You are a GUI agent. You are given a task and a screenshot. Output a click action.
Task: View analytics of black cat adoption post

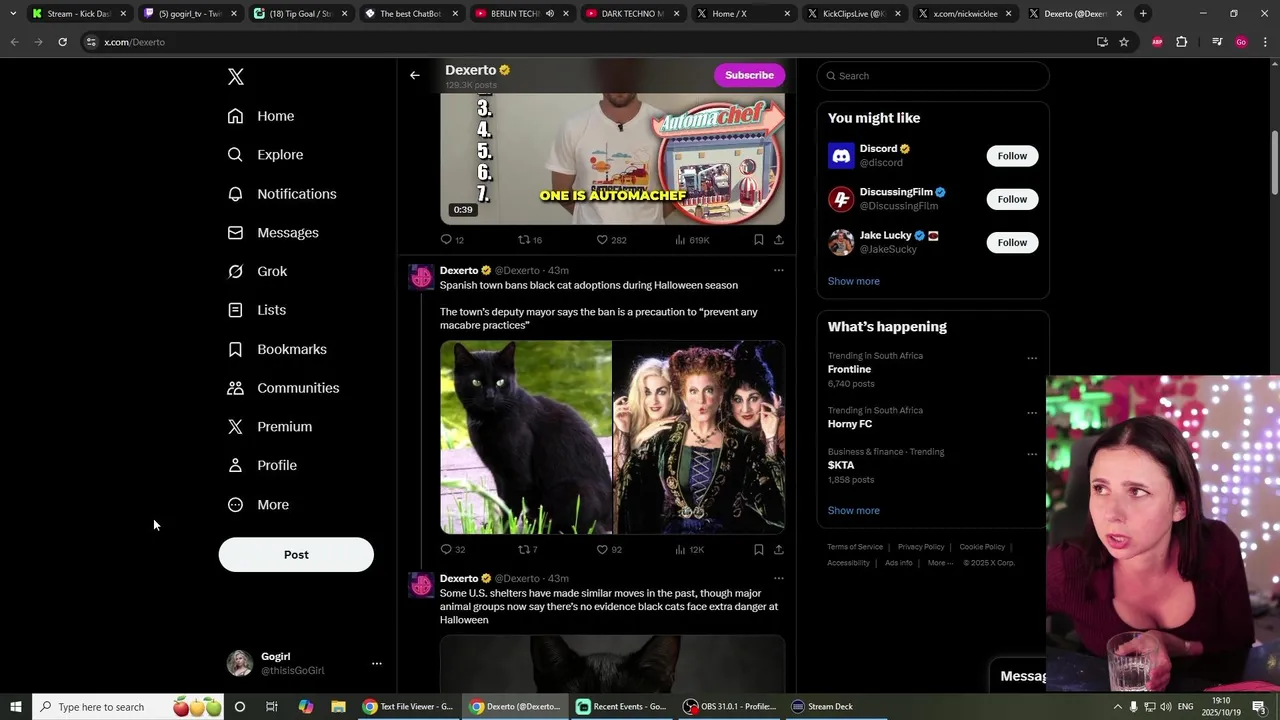(690, 549)
